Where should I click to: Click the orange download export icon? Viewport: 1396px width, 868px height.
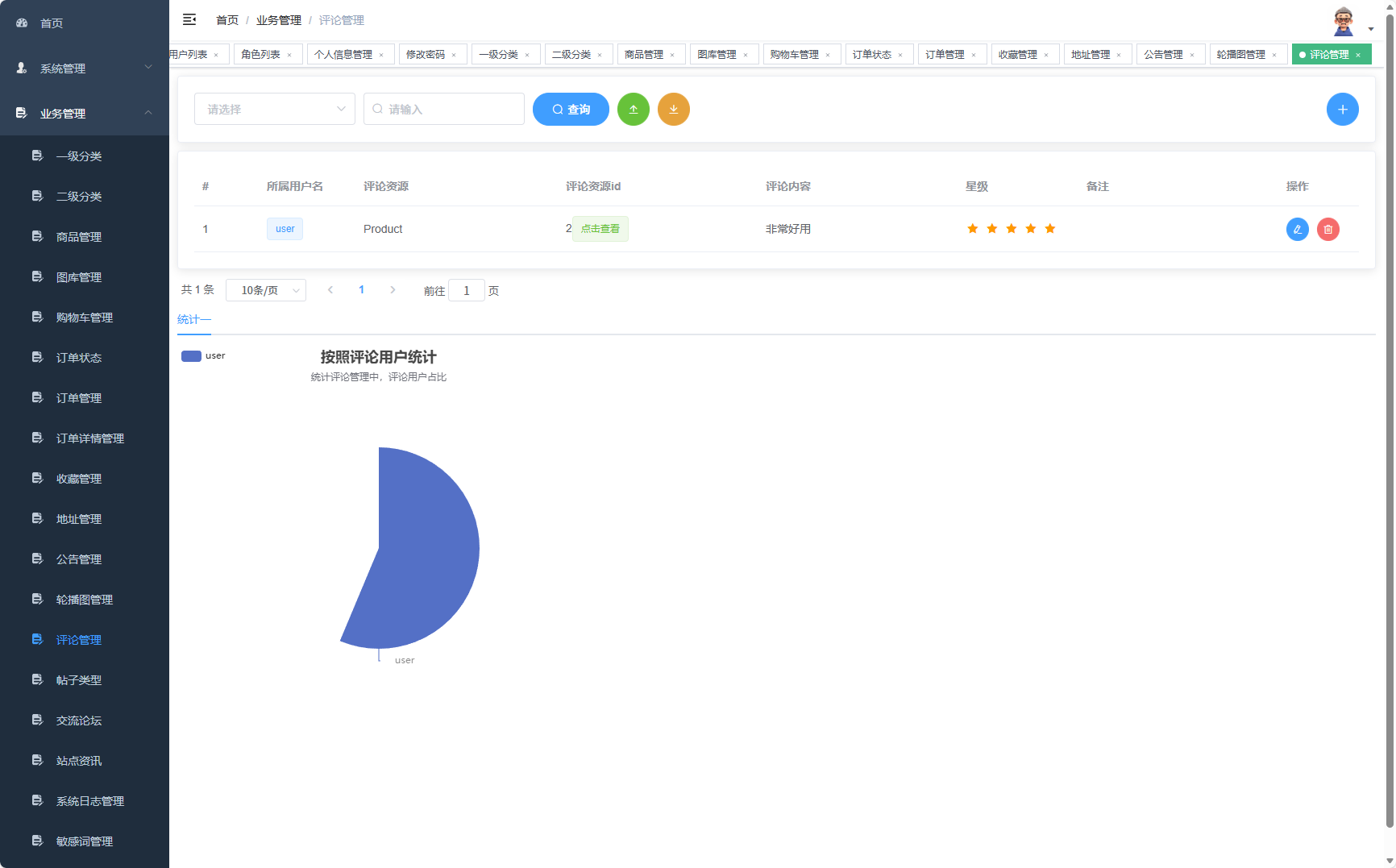click(x=674, y=110)
